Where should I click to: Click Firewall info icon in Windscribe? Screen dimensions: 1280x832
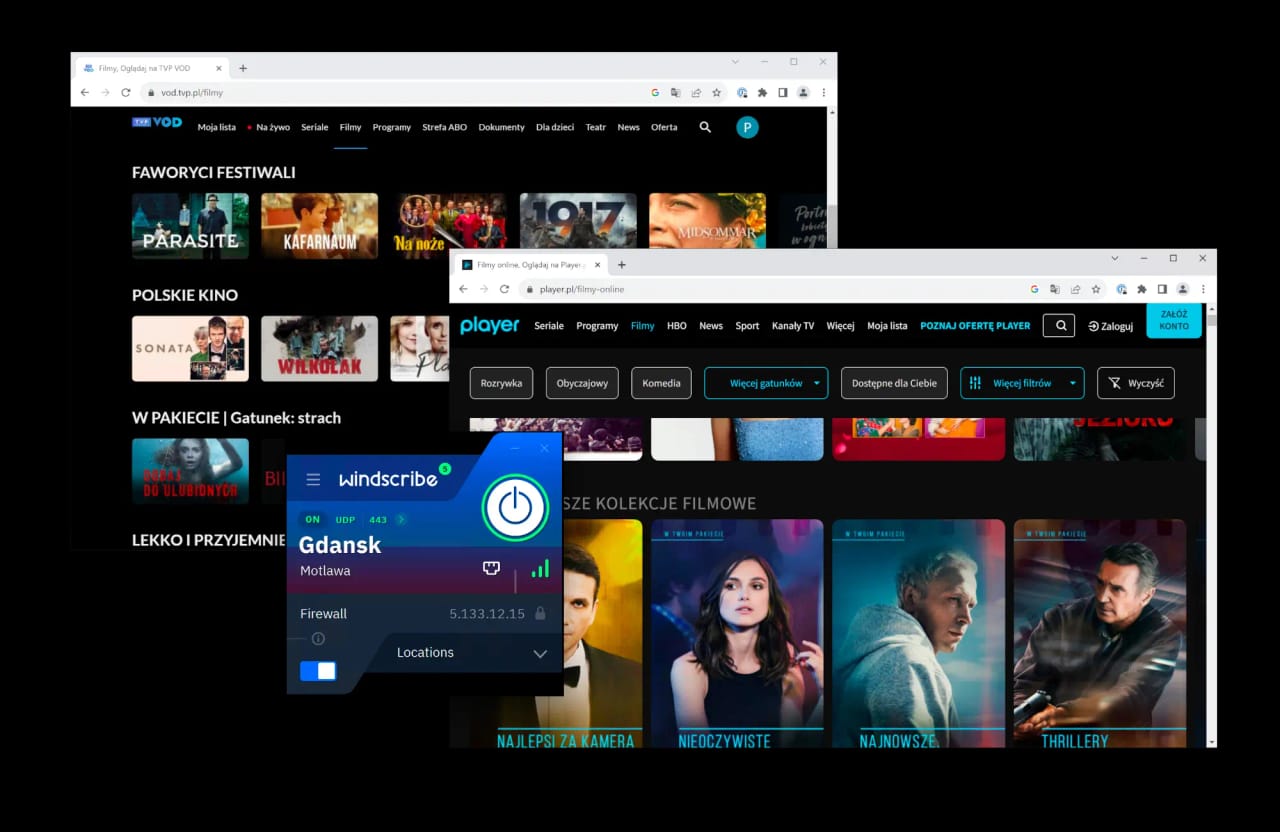tap(318, 638)
